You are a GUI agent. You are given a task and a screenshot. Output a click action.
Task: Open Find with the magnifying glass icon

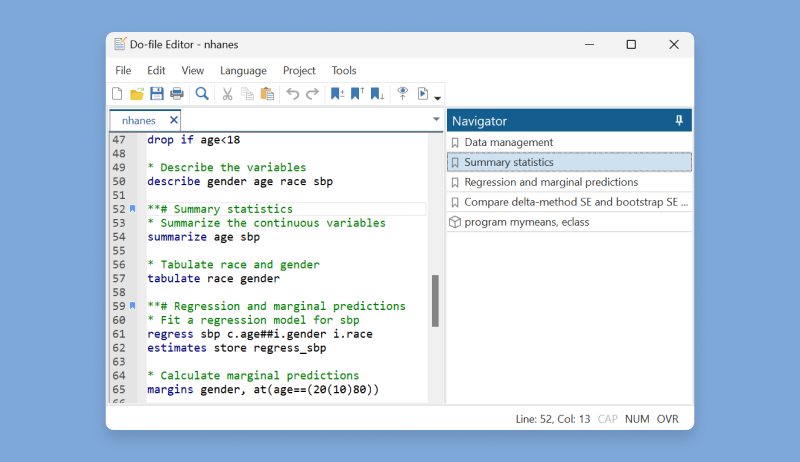(x=202, y=94)
